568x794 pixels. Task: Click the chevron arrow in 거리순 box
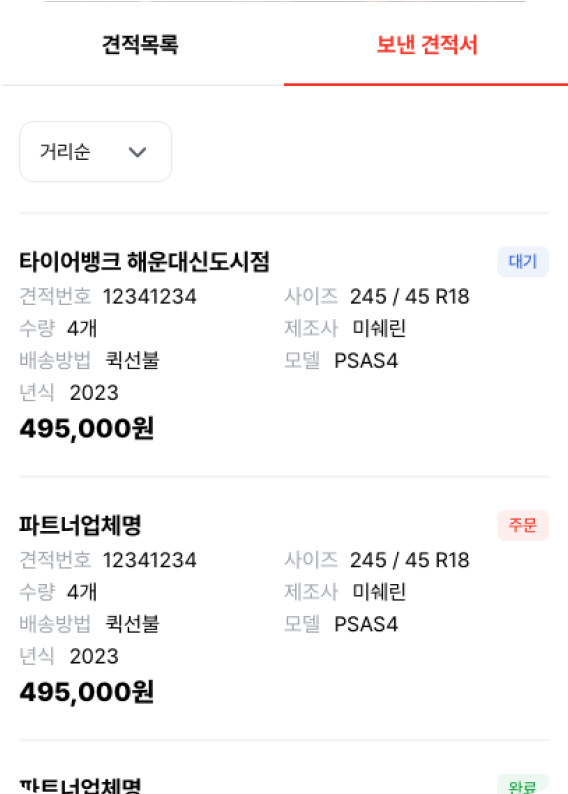(x=137, y=152)
